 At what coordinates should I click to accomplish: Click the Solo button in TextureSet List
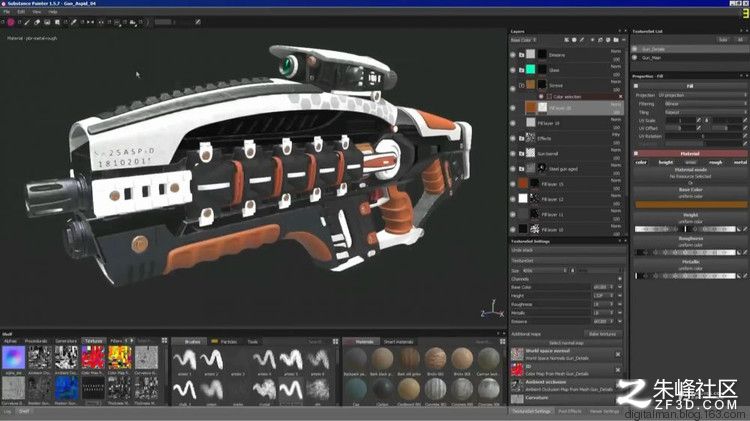pyautogui.click(x=724, y=40)
